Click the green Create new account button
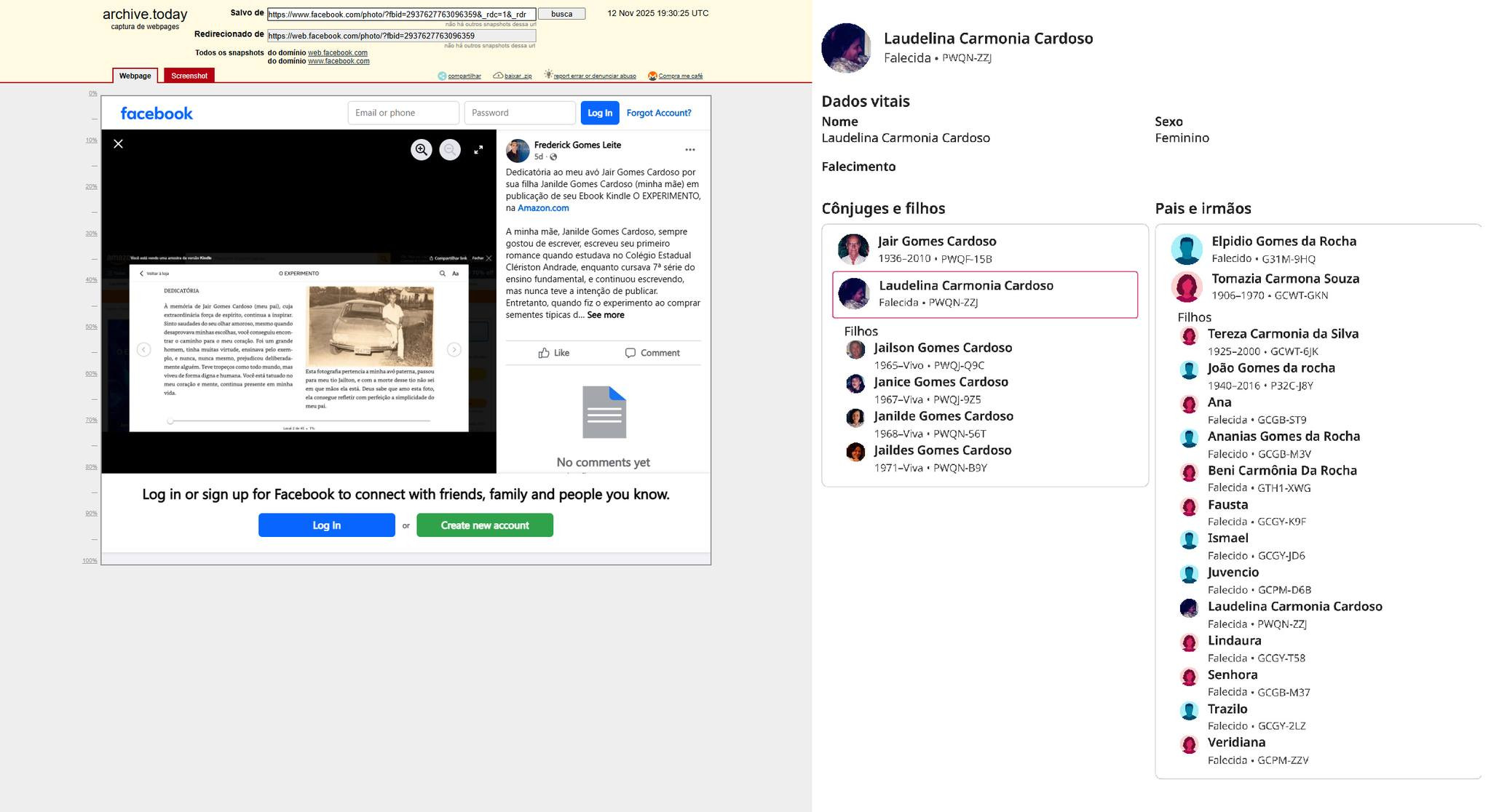The height and width of the screenshot is (812, 1491). tap(484, 525)
